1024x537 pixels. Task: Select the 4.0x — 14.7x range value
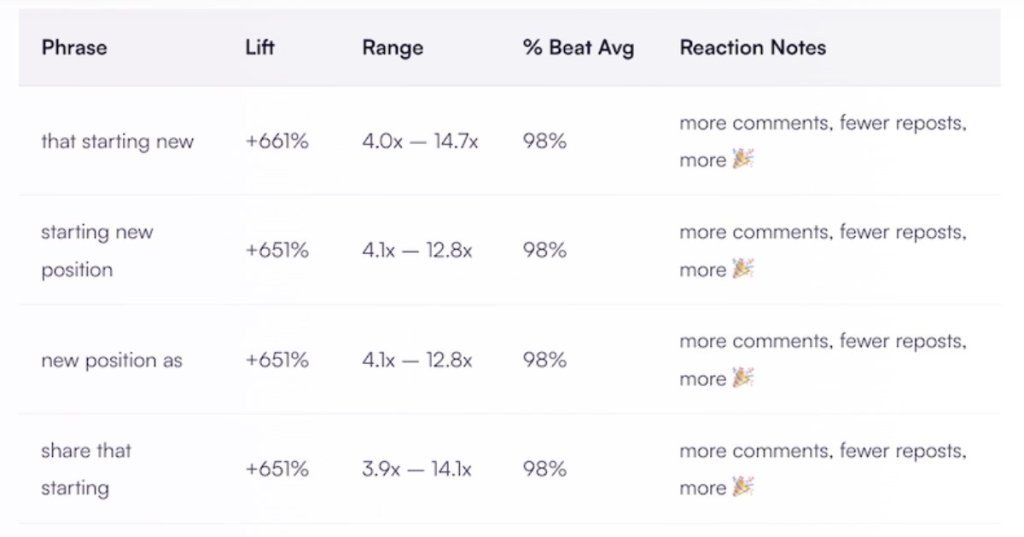[x=420, y=142]
